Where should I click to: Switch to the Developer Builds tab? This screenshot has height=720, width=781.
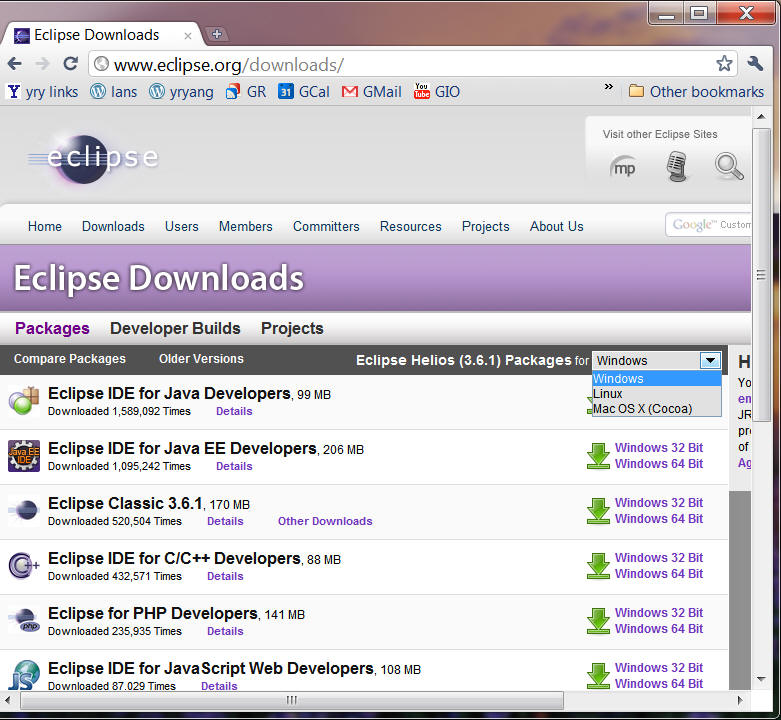pos(175,329)
